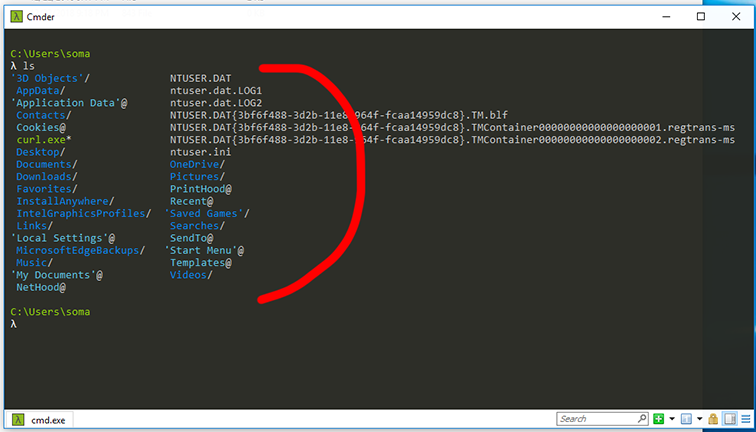Image resolution: width=756 pixels, height=432 pixels.
Task: Click the Videos folder entry
Action: click(191, 275)
